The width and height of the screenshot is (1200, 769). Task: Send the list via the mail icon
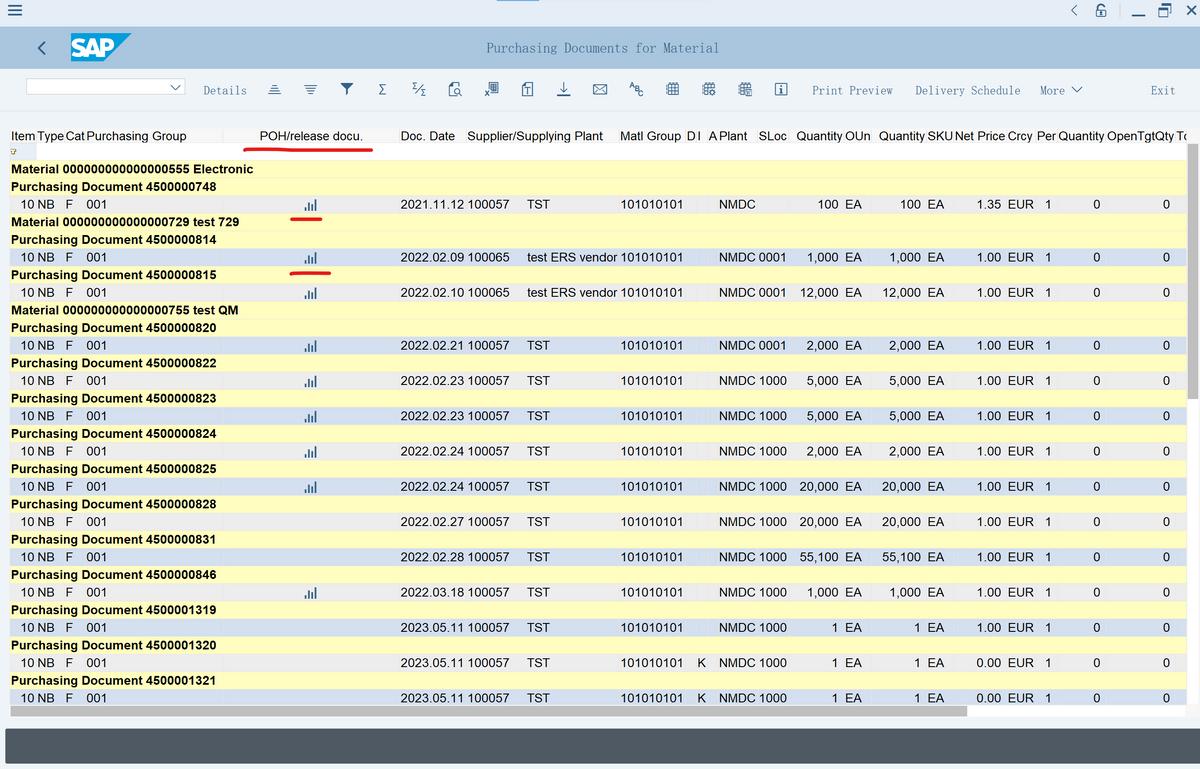(x=599, y=89)
